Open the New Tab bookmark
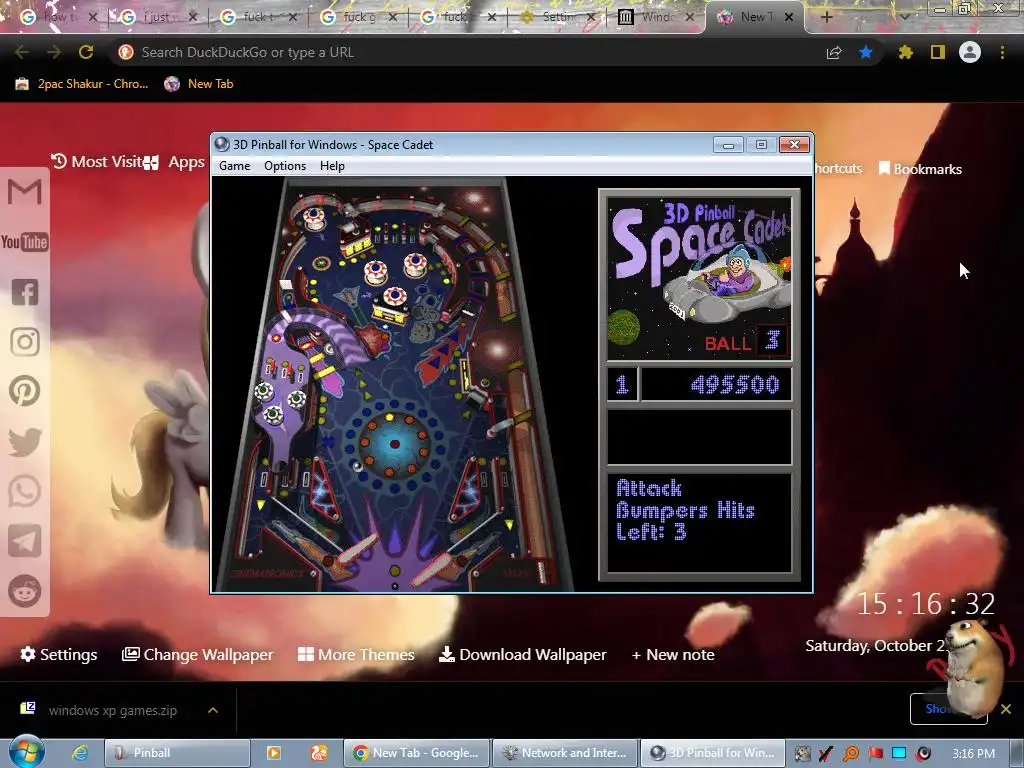Viewport: 1024px width, 768px height. click(x=199, y=84)
